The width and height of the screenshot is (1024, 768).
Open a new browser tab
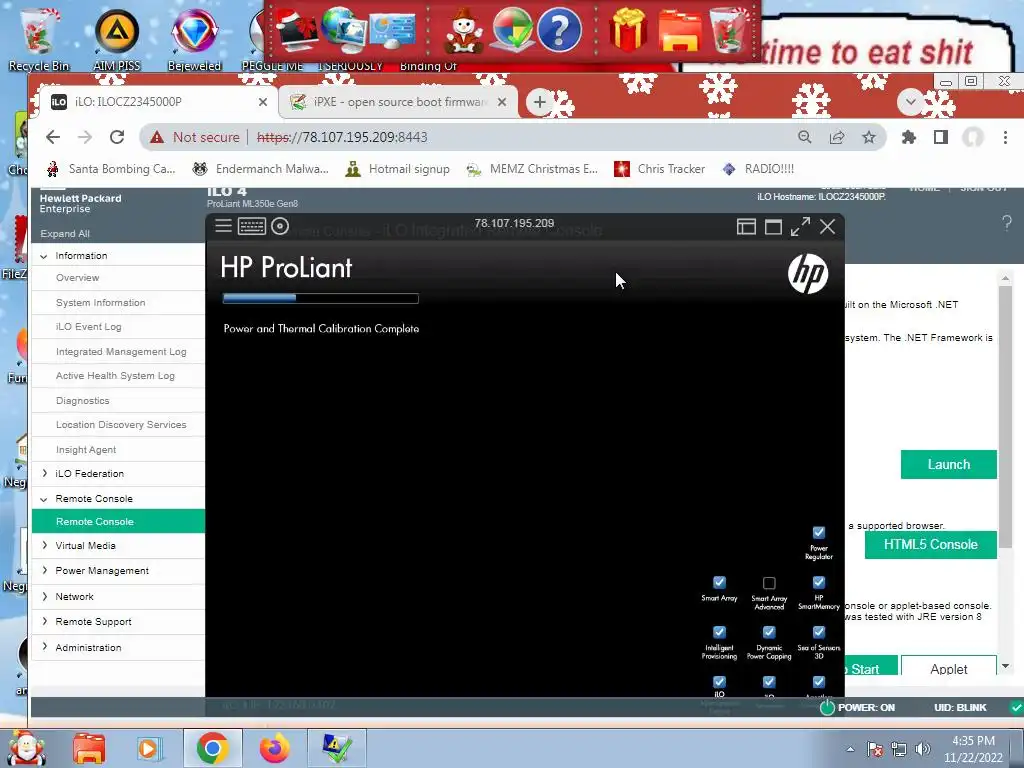pos(539,102)
